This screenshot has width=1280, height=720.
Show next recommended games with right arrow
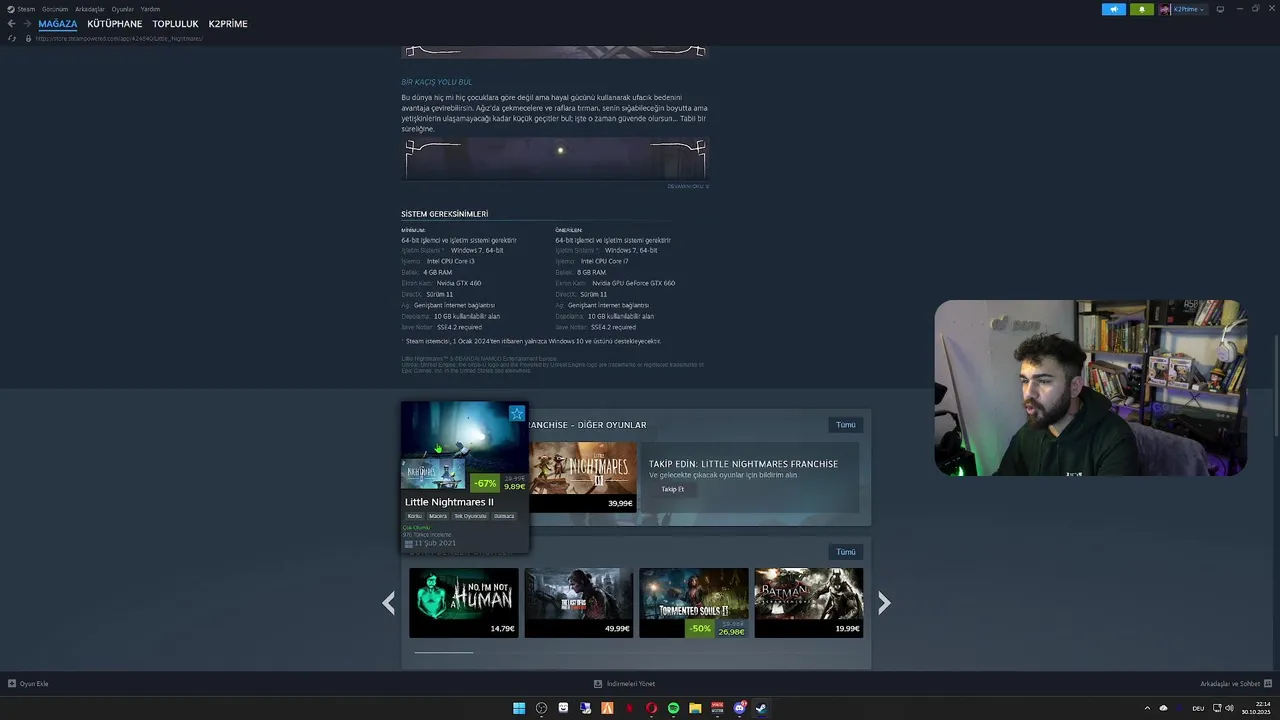point(884,602)
